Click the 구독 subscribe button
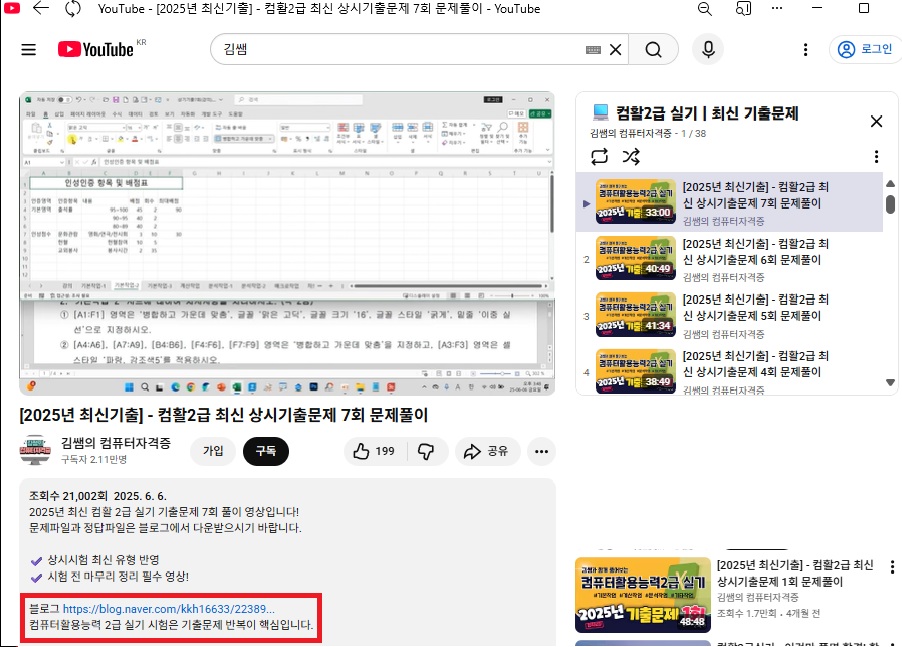 (x=266, y=451)
